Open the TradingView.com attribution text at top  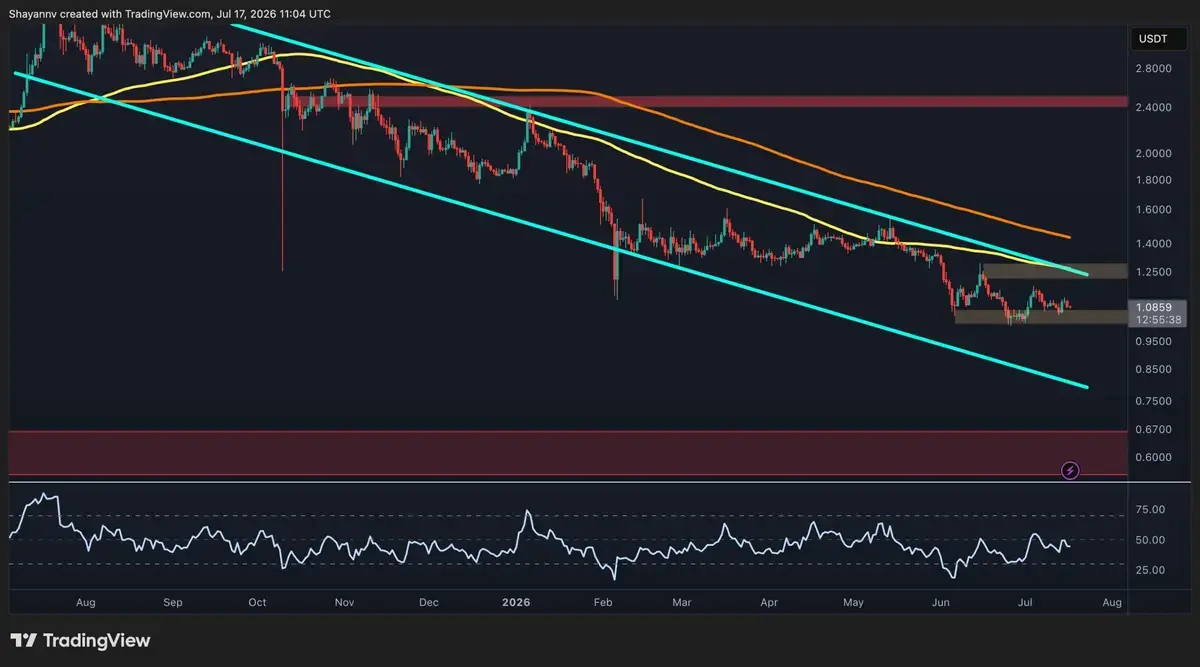165,14
